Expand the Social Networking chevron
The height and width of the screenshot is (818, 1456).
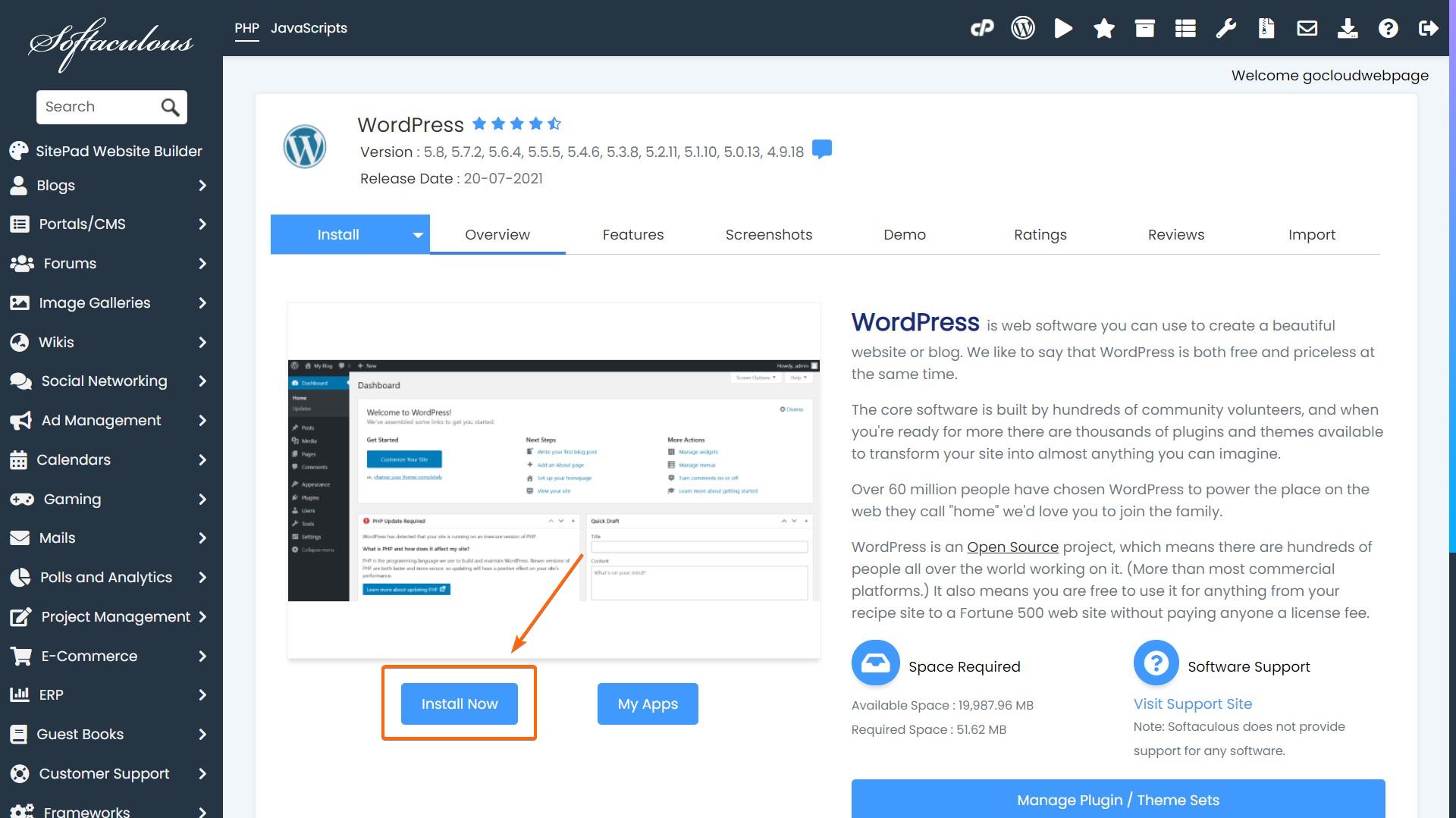[x=202, y=381]
